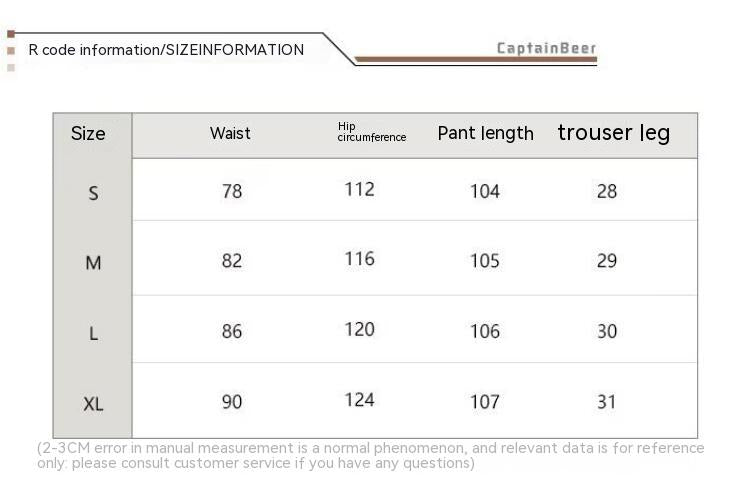Select hip circumference value 116
Image resolution: width=738 pixels, height=493 pixels.
click(359, 259)
